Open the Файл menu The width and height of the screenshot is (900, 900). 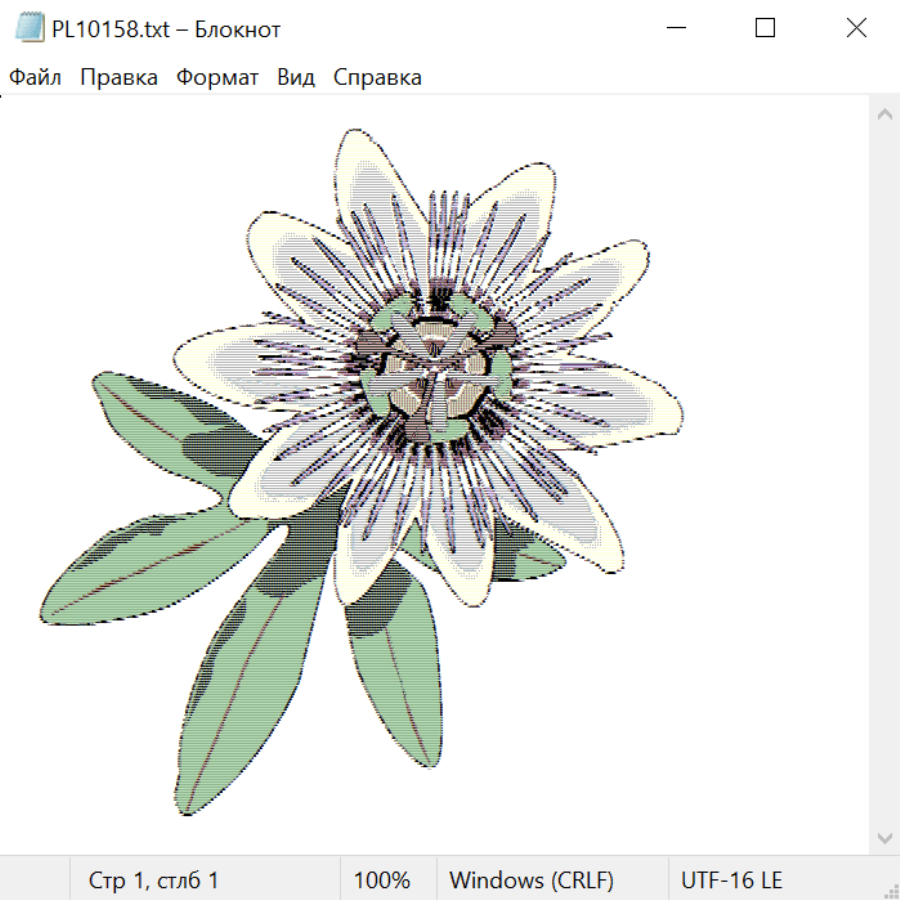pyautogui.click(x=36, y=78)
